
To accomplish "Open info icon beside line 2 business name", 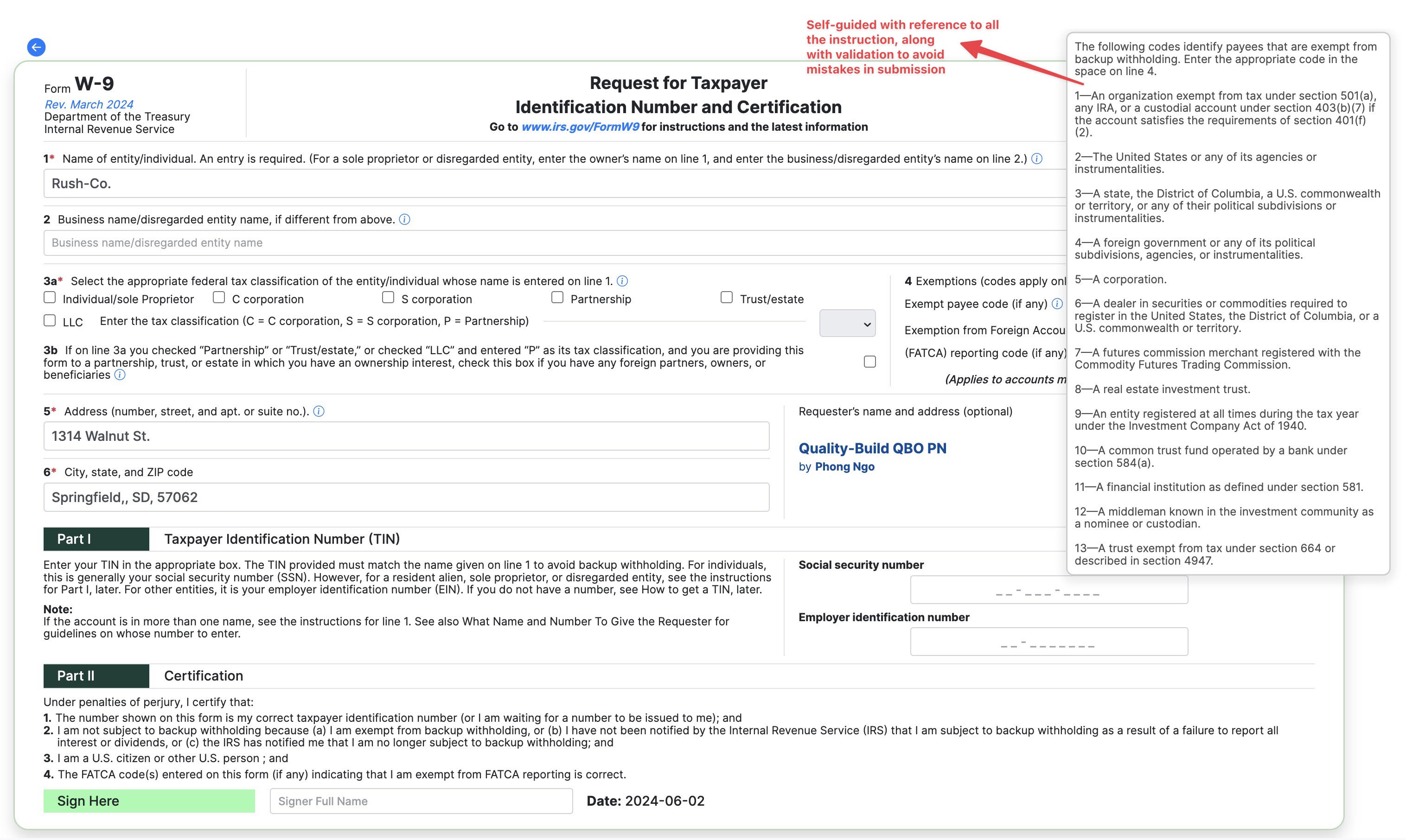I will [404, 219].
